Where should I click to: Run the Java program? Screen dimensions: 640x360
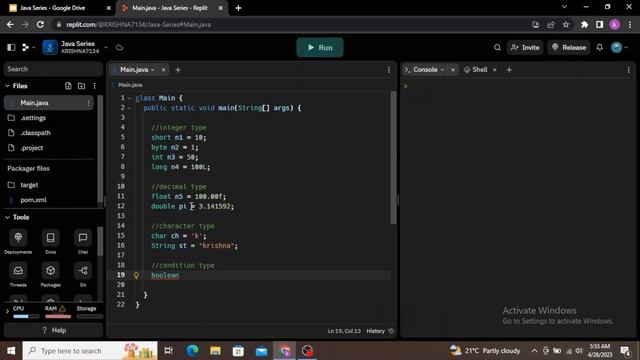[x=320, y=47]
